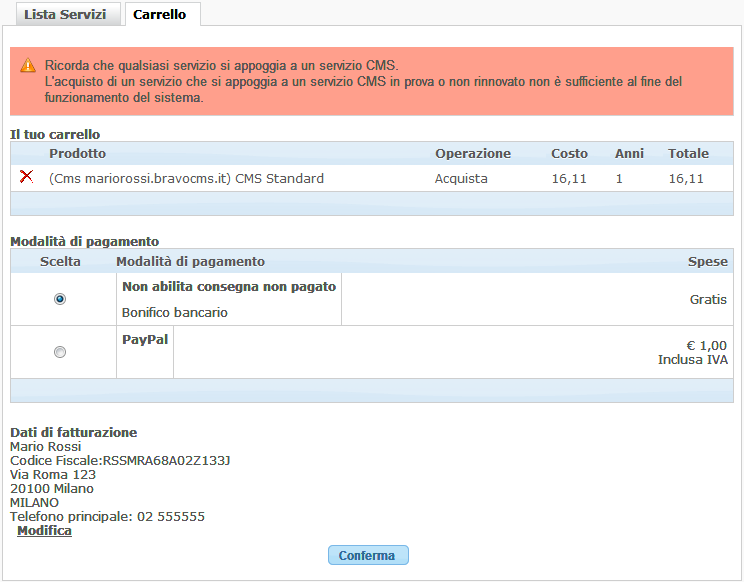Click the Totale column header
744x582 pixels.
click(x=688, y=154)
